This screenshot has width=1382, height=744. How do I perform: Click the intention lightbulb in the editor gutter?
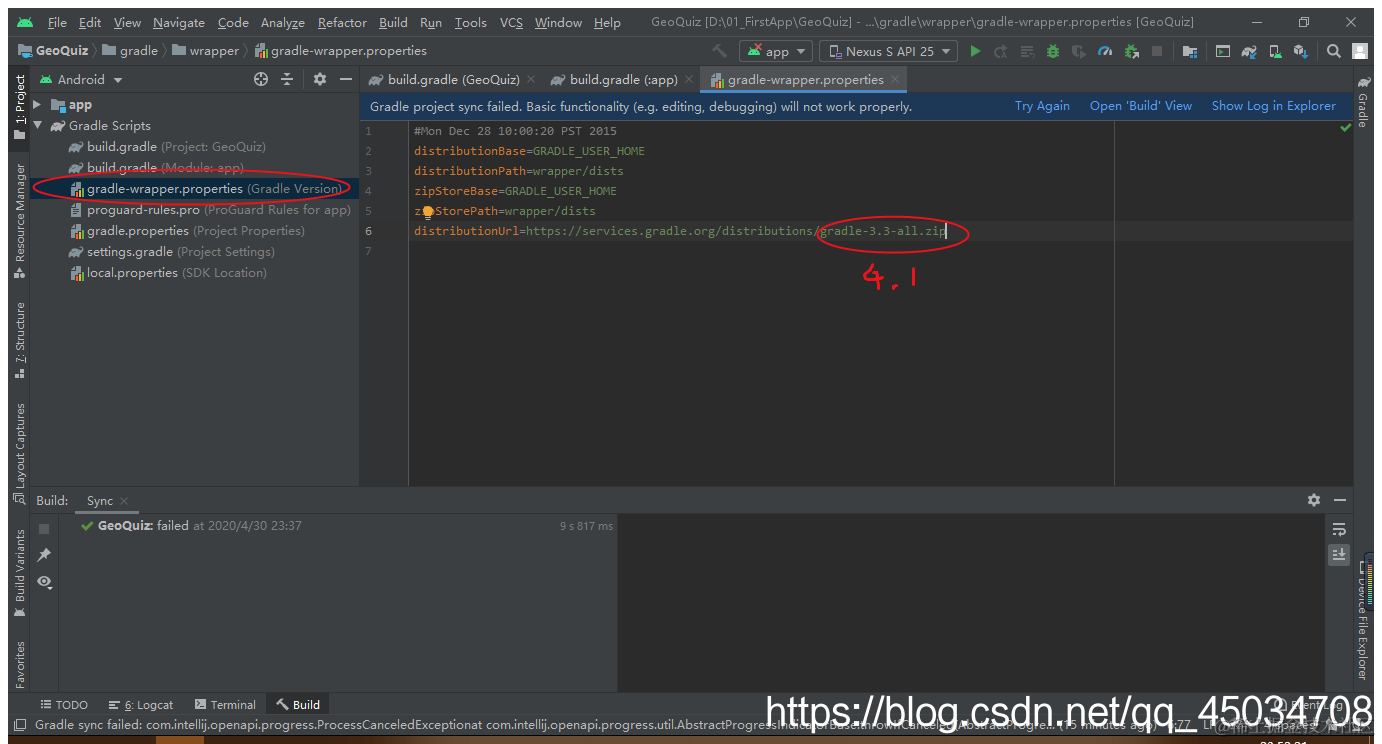427,211
